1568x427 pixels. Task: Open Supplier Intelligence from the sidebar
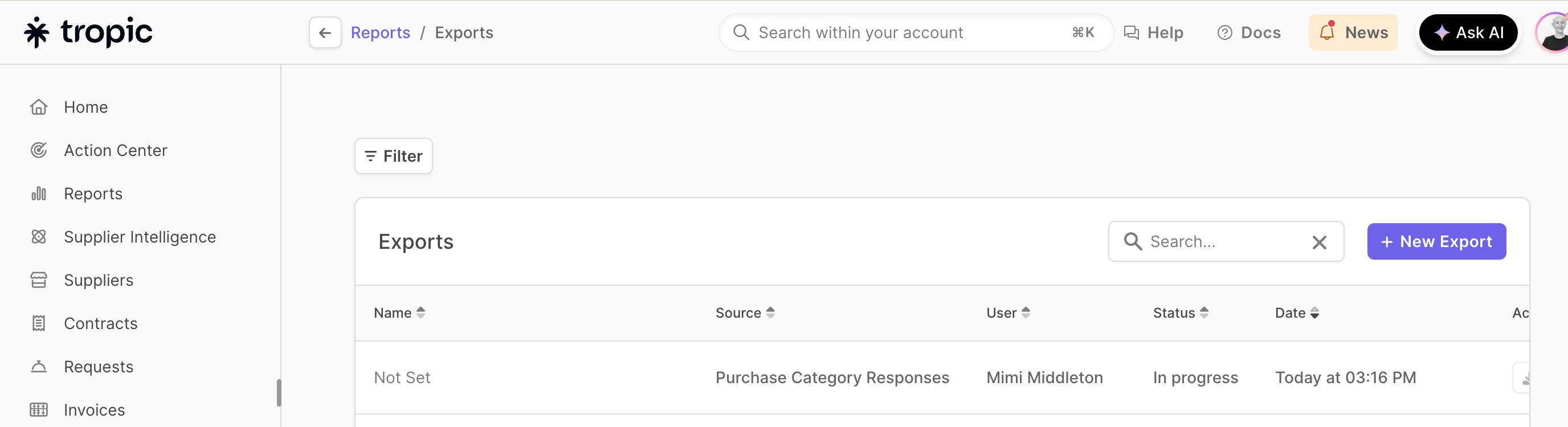140,237
